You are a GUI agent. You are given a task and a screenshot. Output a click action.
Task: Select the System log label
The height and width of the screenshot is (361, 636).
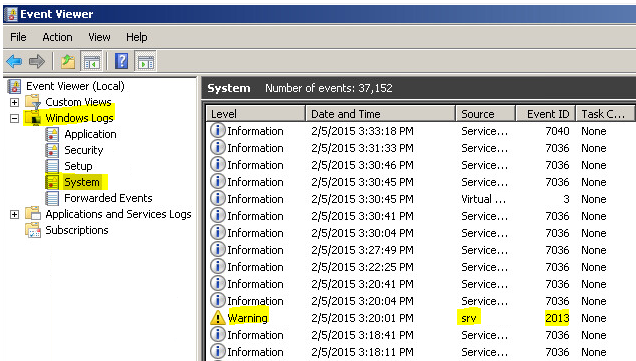pyautogui.click(x=82, y=182)
